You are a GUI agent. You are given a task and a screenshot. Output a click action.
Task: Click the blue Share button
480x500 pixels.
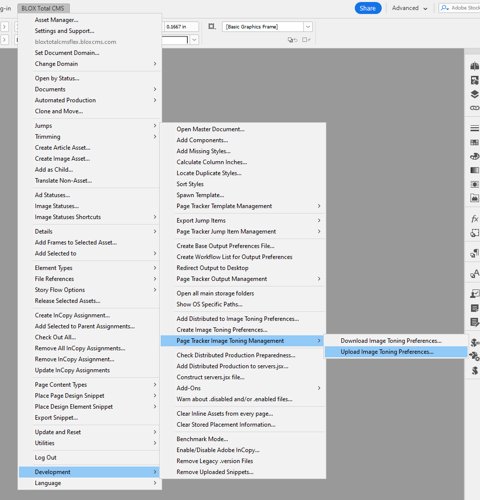pyautogui.click(x=368, y=8)
